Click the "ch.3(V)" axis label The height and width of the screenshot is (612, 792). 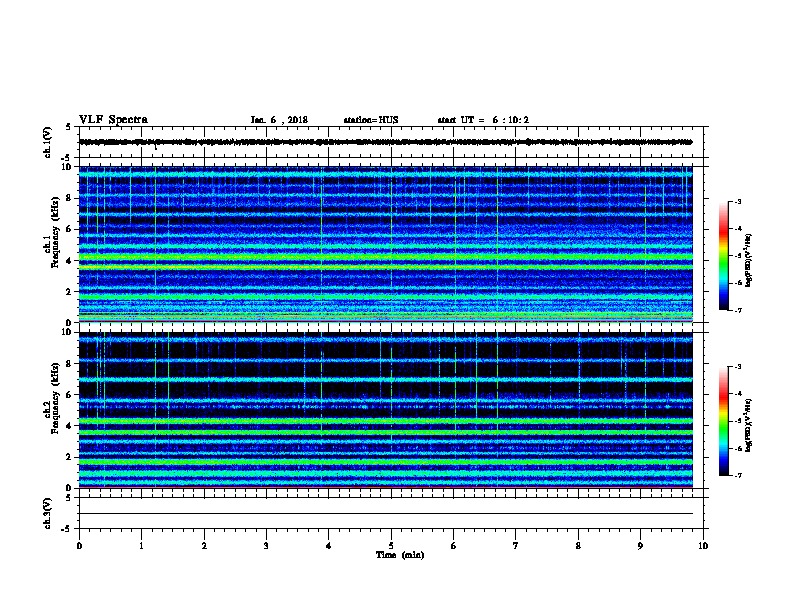click(x=47, y=514)
